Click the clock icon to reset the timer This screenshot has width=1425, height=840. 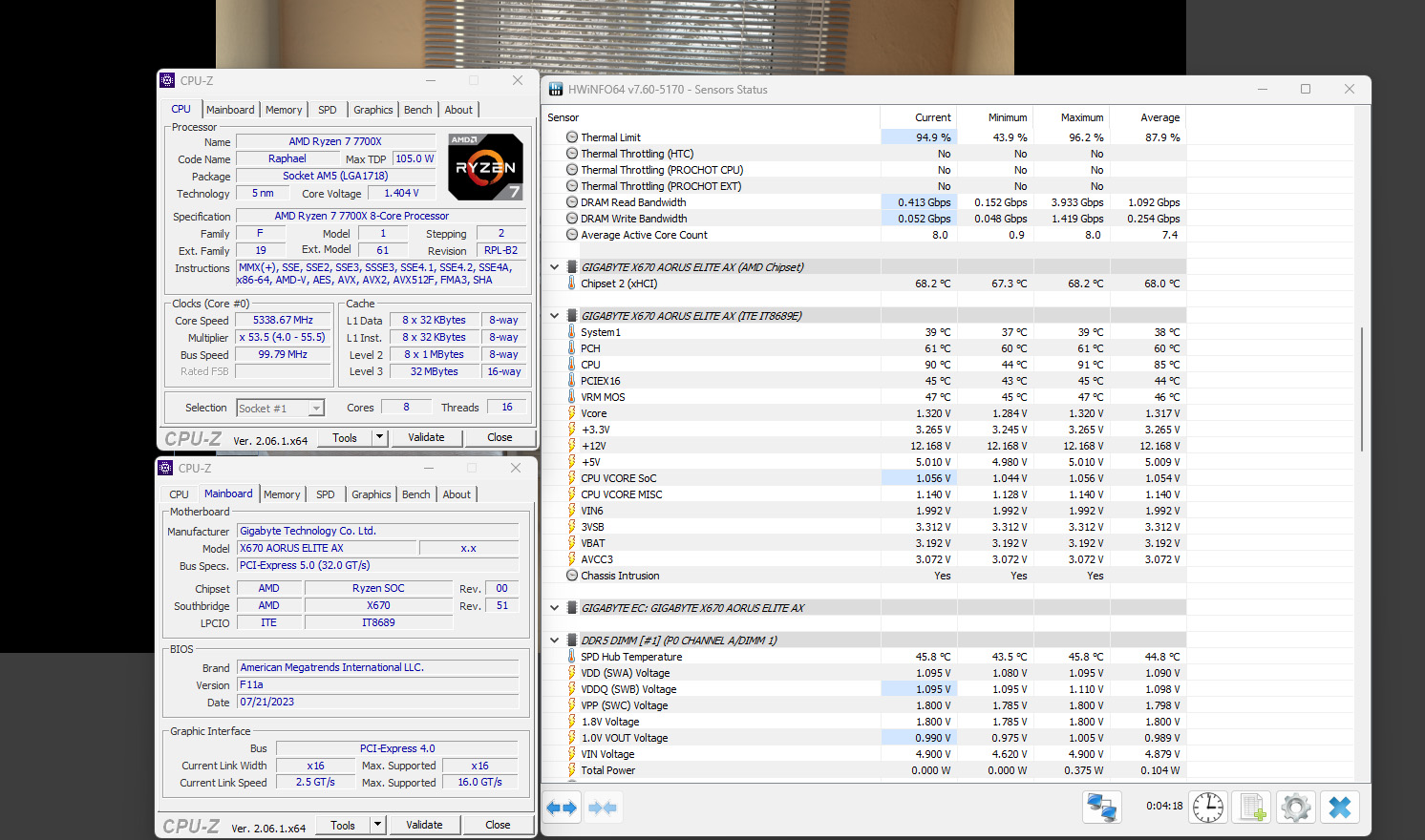1207,808
